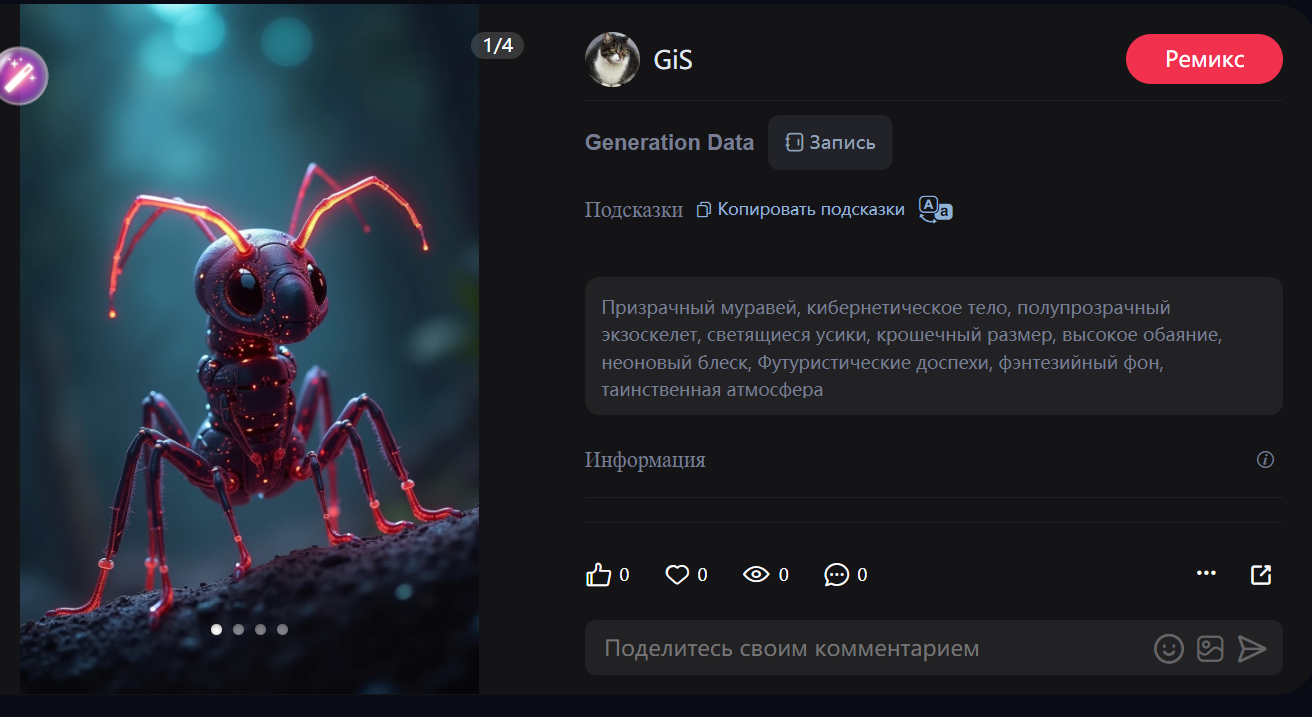Open the external share icon

click(1261, 574)
